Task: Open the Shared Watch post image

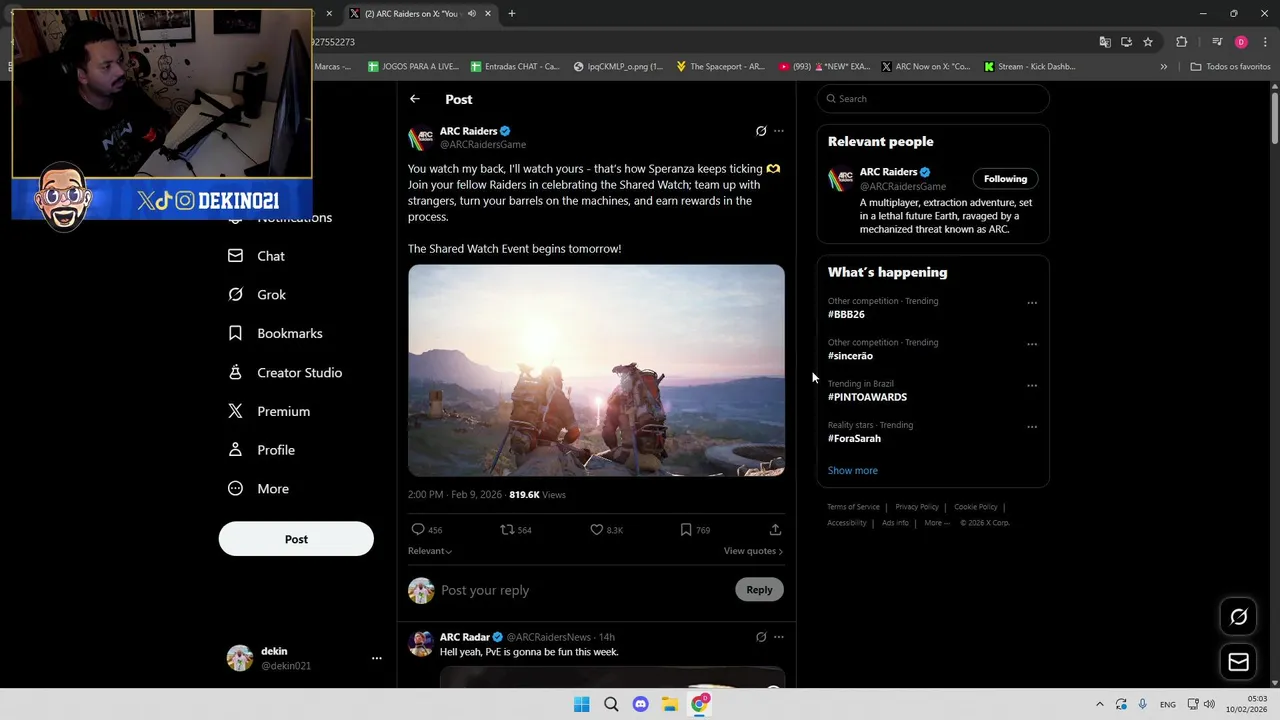Action: [596, 370]
